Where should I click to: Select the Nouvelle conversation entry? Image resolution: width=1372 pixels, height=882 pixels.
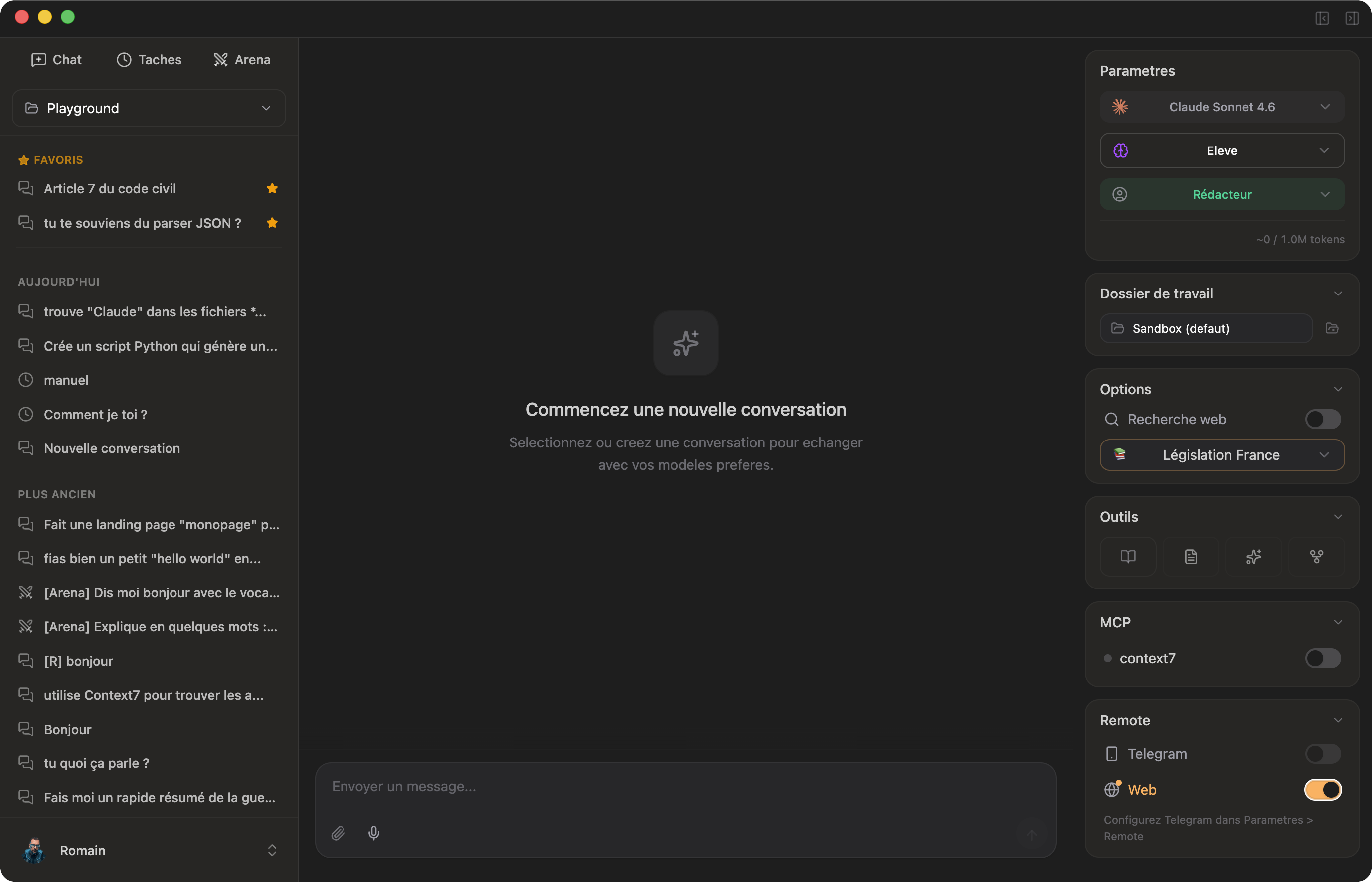[x=112, y=448]
